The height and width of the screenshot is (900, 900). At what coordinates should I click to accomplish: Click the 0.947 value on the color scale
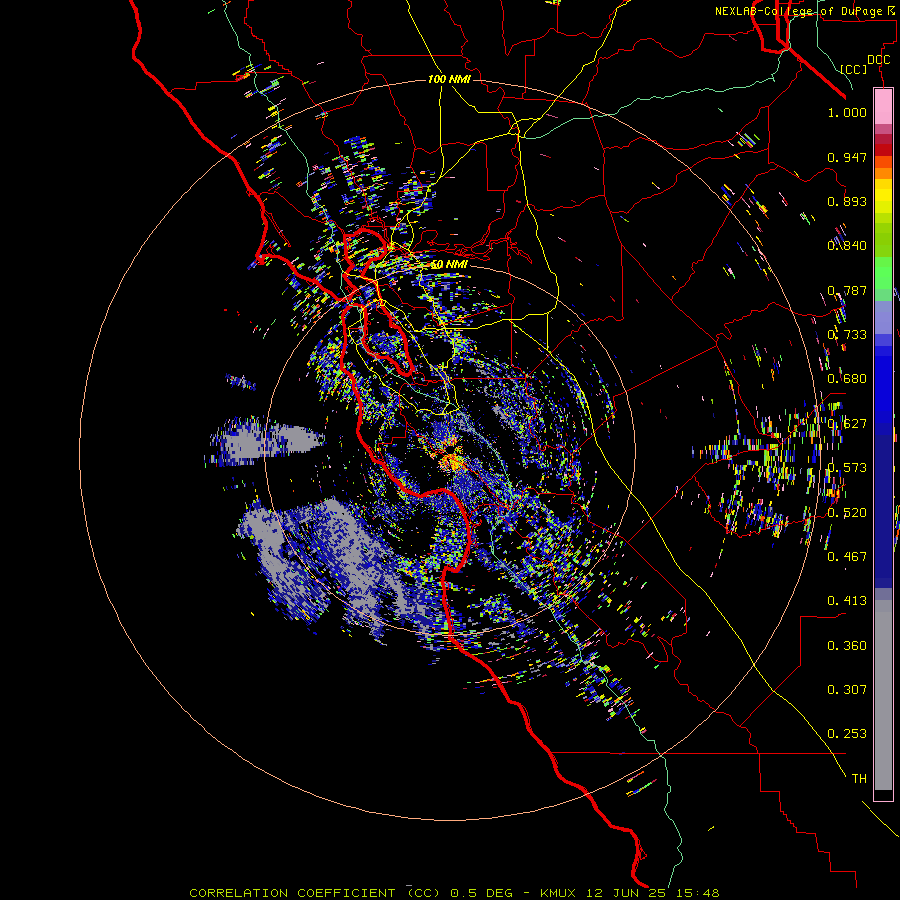pos(847,157)
